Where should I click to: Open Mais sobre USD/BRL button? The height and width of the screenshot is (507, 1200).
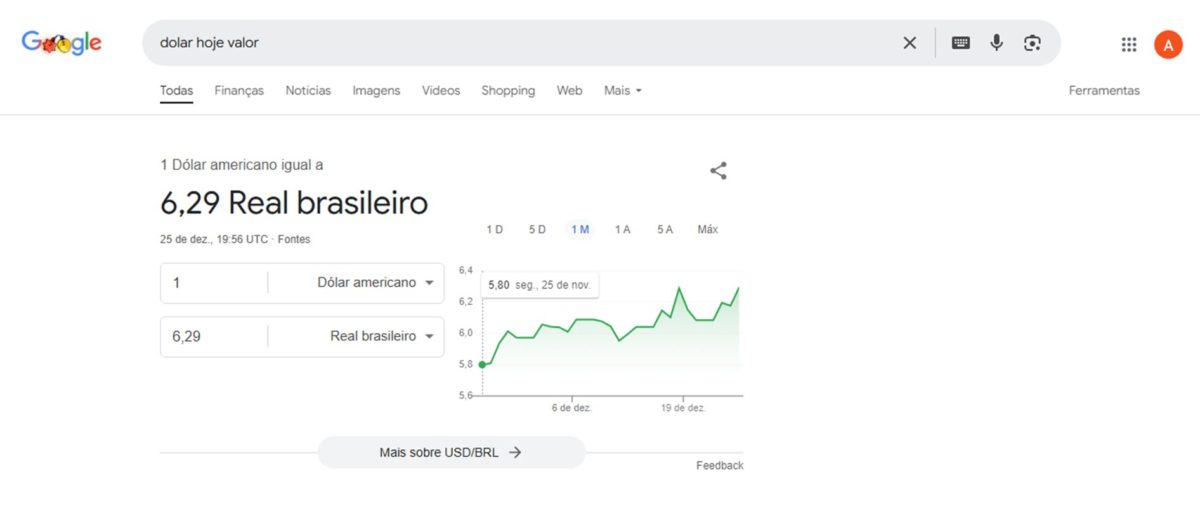[x=451, y=452]
